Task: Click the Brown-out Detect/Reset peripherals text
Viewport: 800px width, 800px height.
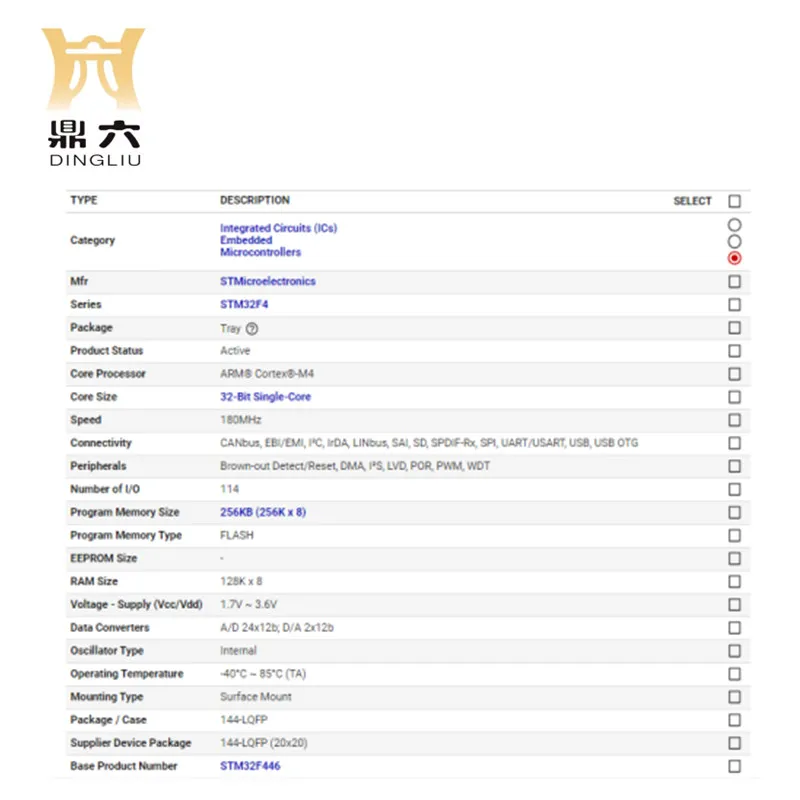Action: (355, 466)
